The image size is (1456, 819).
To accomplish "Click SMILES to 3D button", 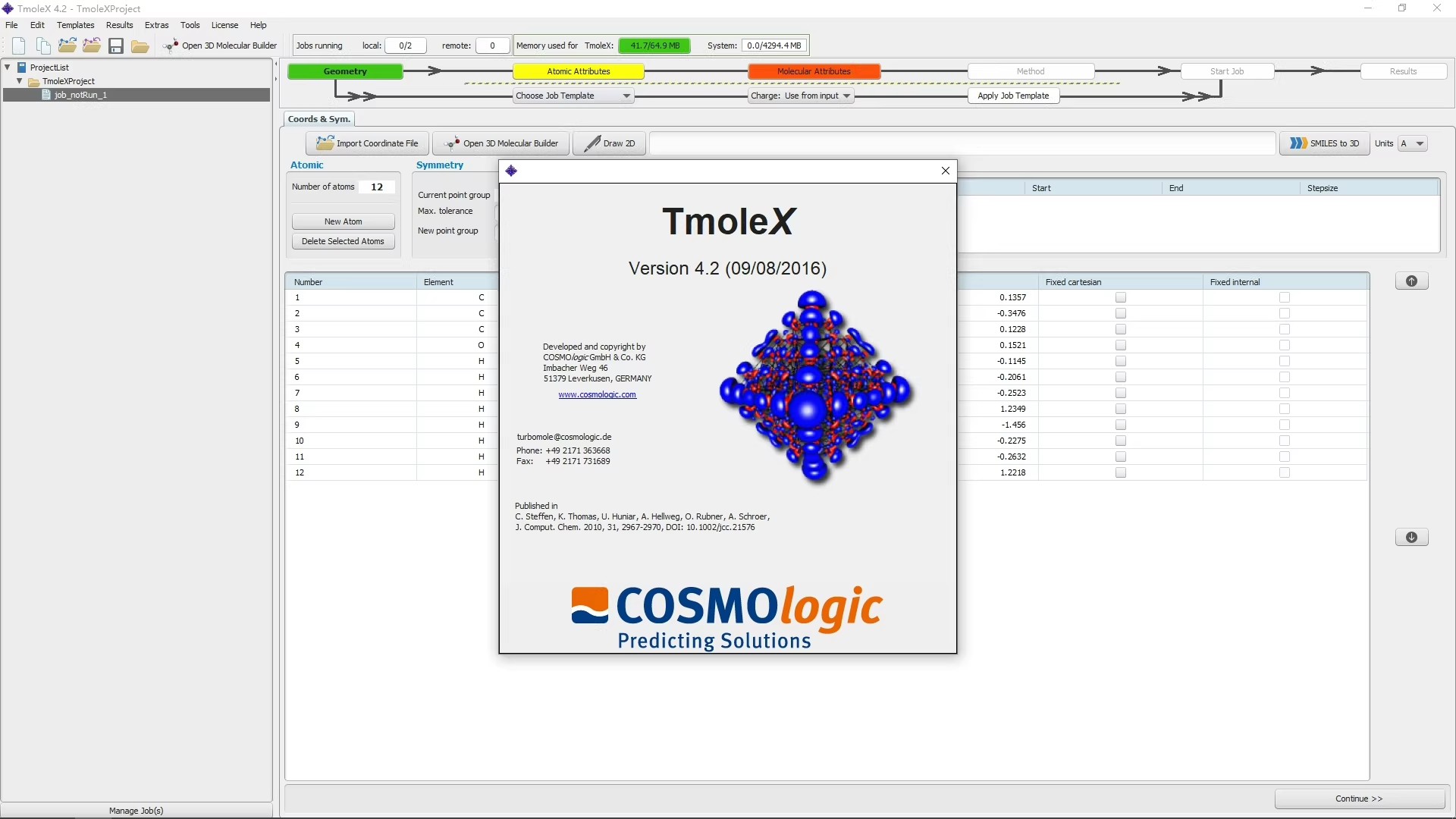I will (x=1324, y=143).
